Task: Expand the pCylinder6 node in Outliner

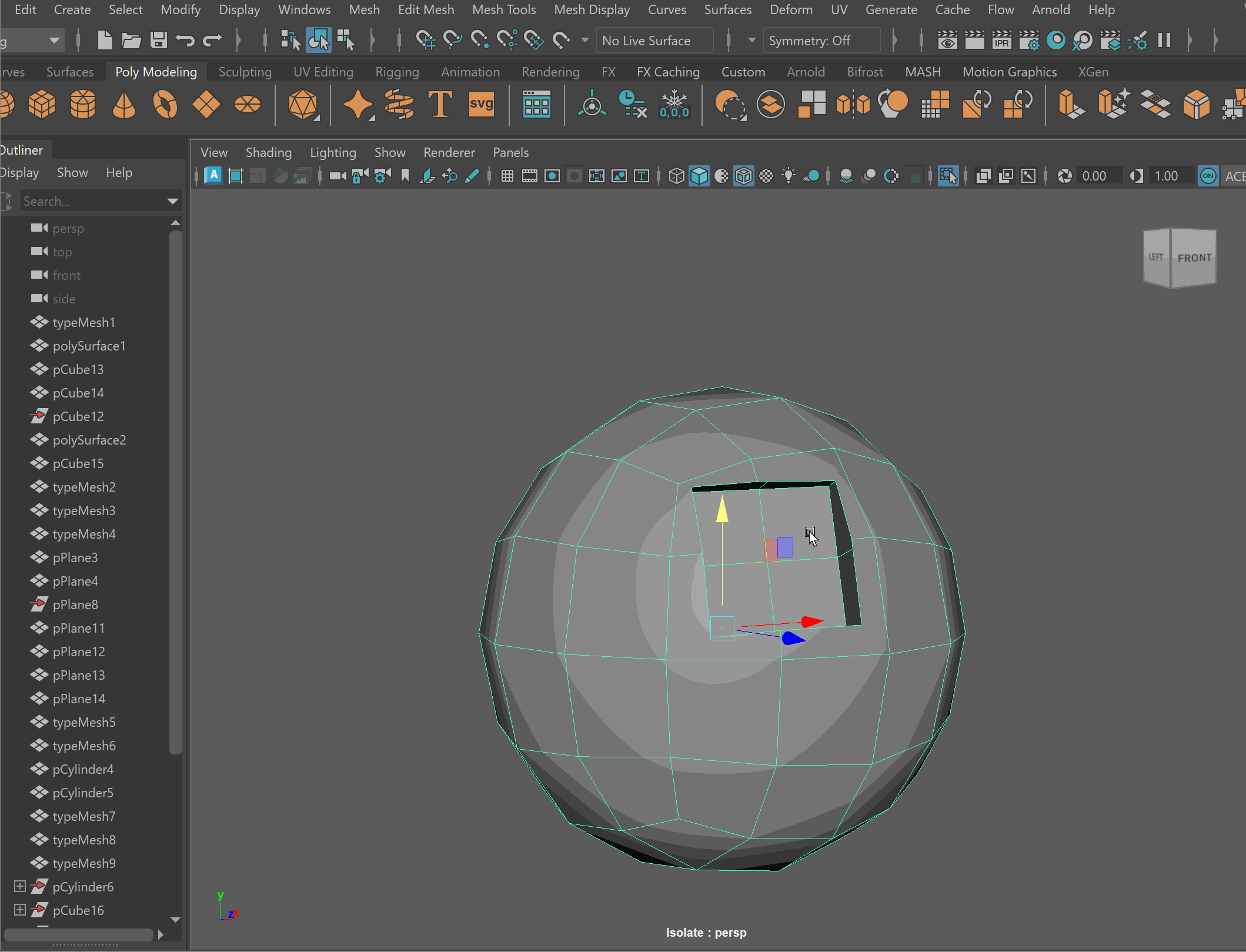Action: click(19, 886)
